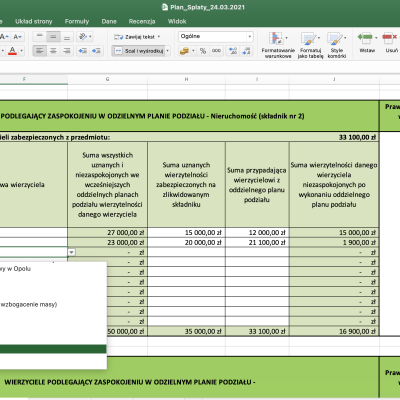The image size is (400, 400).
Task: Apply percent style
Action: (203, 51)
